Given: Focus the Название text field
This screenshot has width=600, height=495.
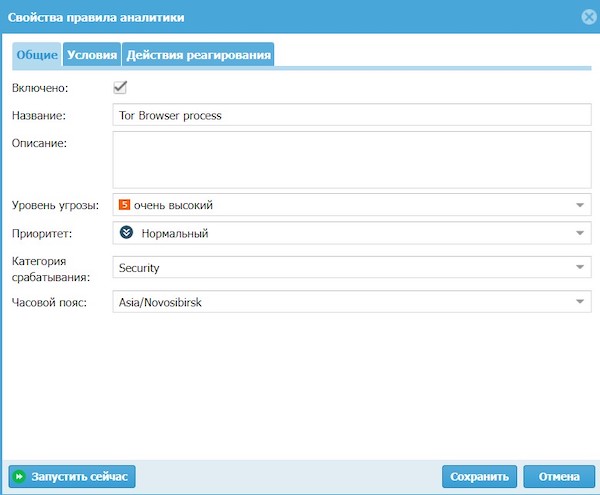Looking at the screenshot, I should (350, 115).
